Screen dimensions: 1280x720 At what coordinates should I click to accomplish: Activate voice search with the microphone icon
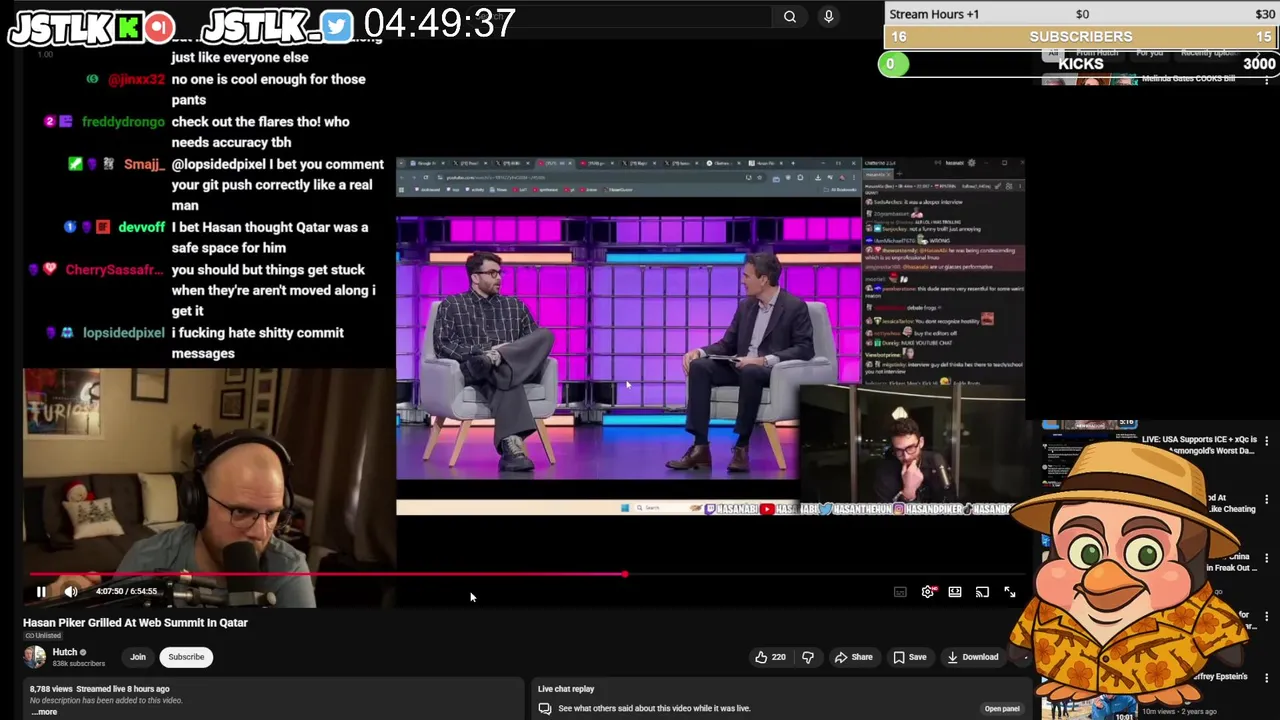[x=828, y=16]
